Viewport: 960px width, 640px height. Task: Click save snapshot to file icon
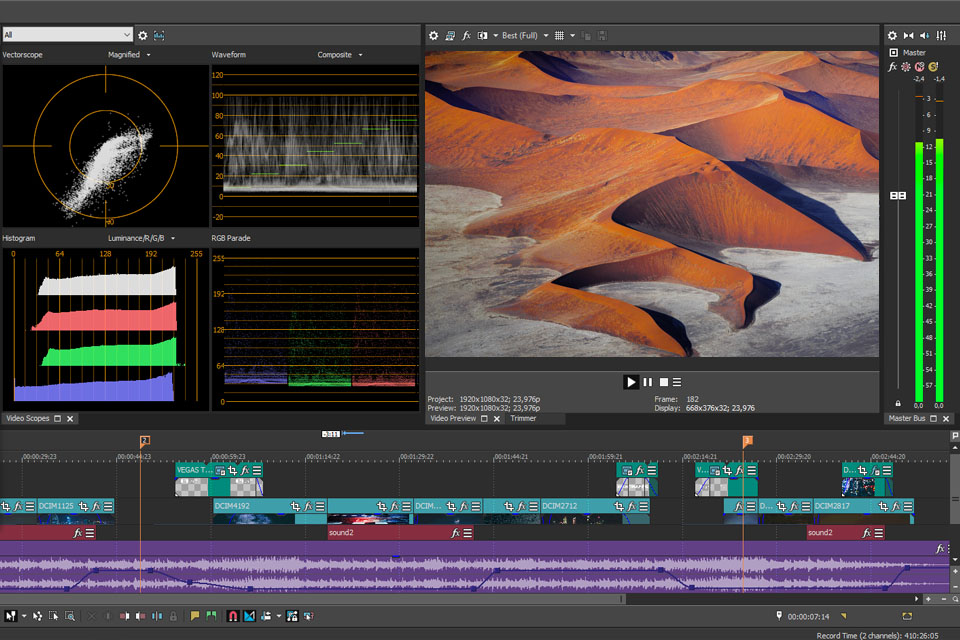pos(602,36)
